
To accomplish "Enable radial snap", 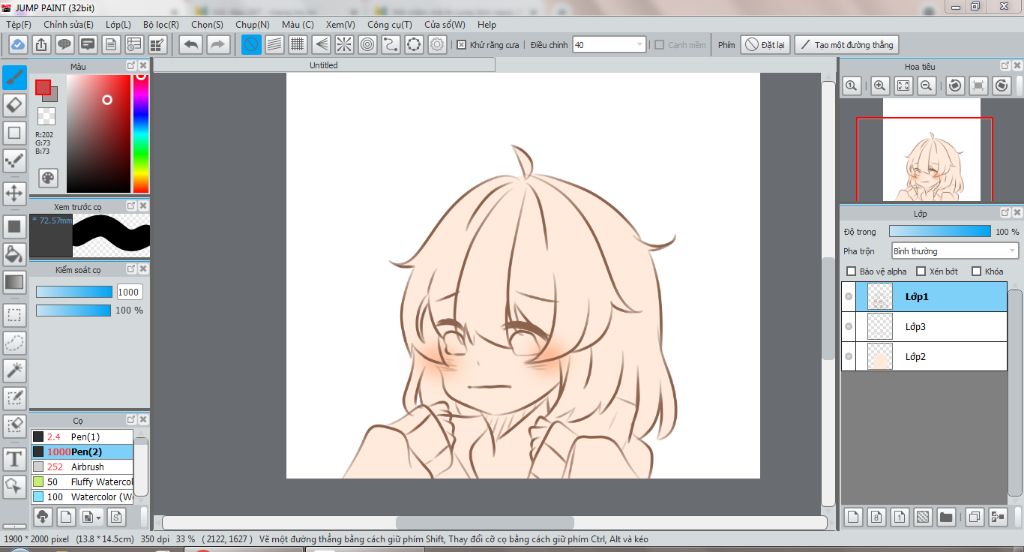I will (344, 44).
